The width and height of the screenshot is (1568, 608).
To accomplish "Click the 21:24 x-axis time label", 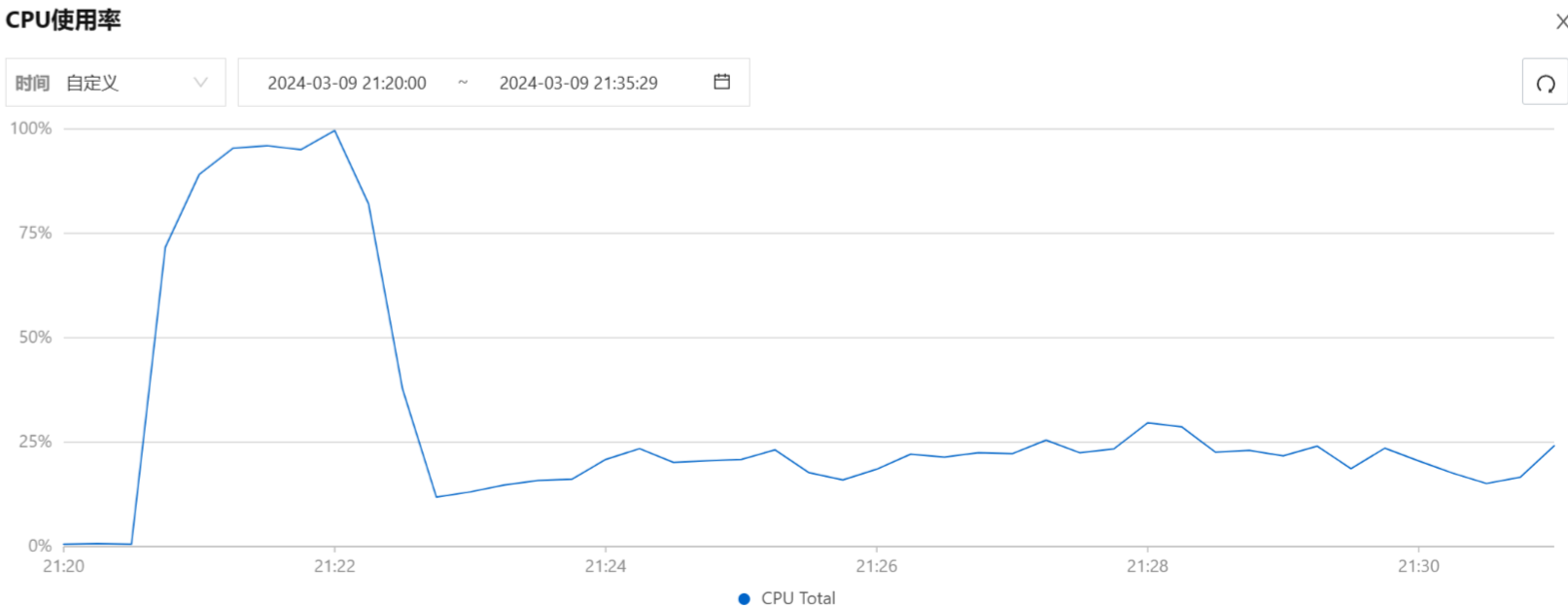I will coord(606,566).
